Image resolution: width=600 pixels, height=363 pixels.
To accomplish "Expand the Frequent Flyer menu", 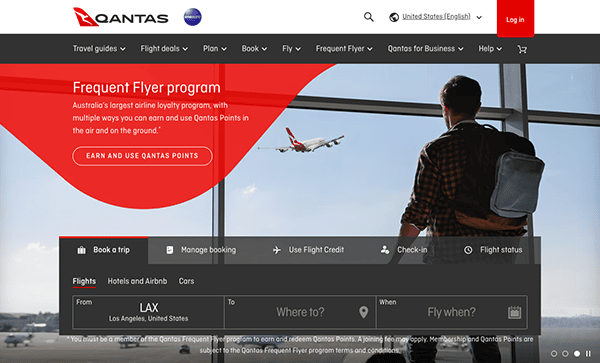I will (344, 49).
